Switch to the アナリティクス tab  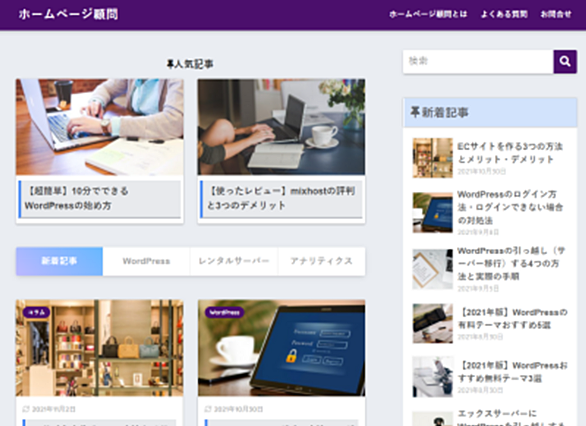pos(321,261)
